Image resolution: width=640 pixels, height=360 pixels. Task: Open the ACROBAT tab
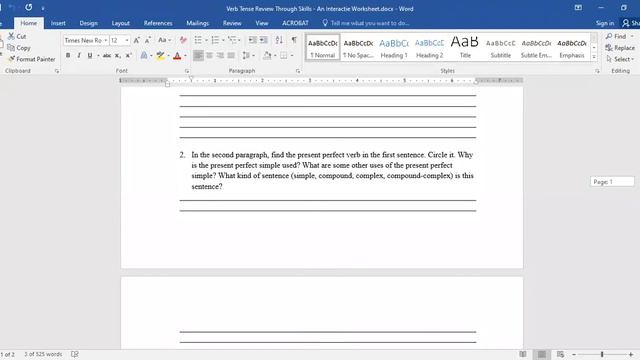295,23
